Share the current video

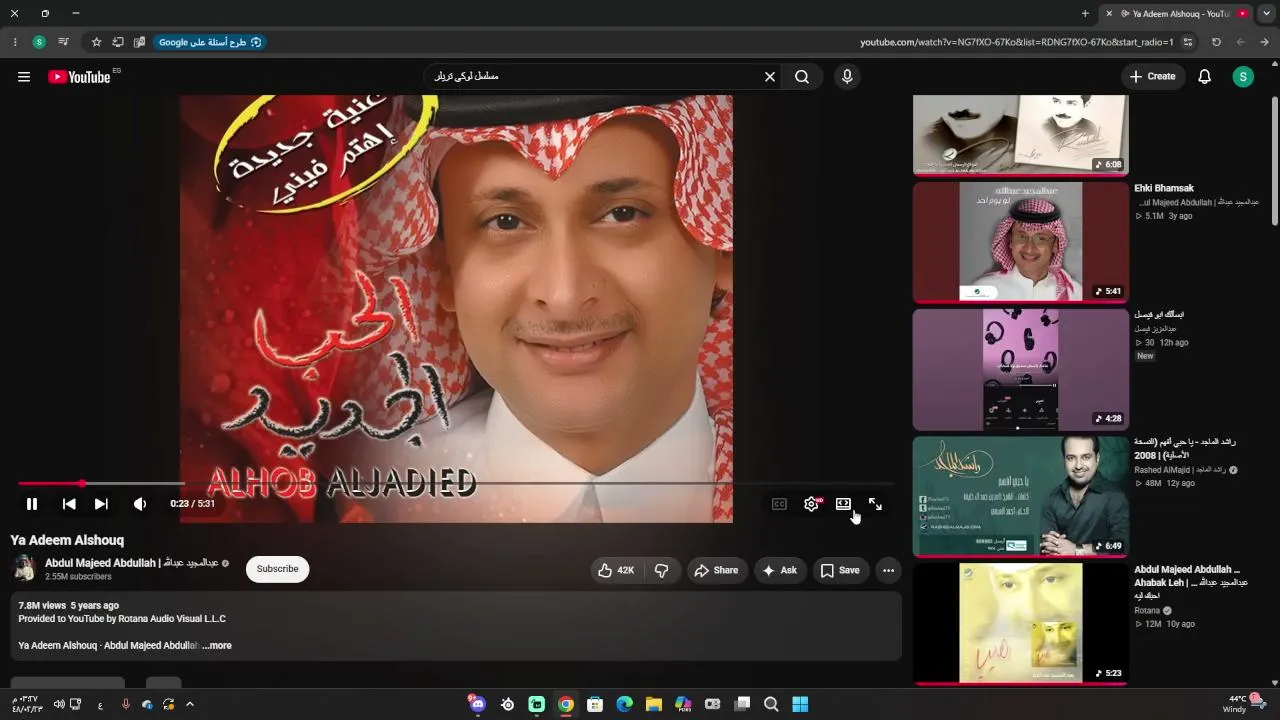pyautogui.click(x=716, y=570)
